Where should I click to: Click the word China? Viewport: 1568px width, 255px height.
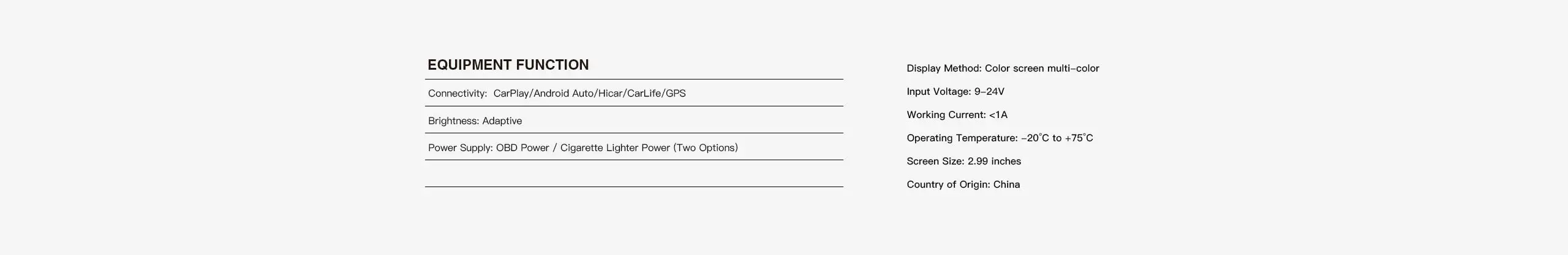point(1006,185)
